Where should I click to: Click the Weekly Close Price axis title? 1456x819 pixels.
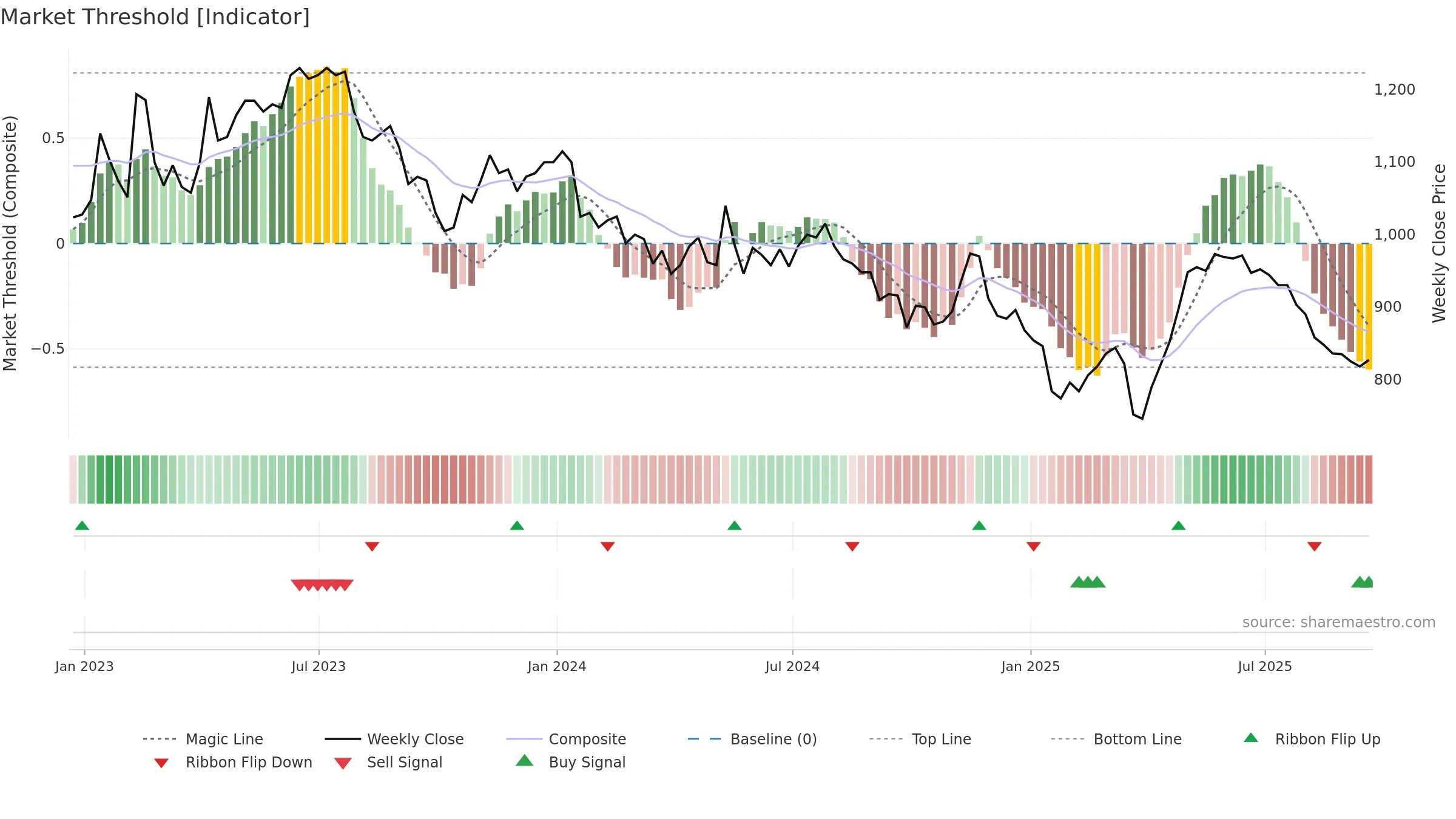pyautogui.click(x=1440, y=243)
